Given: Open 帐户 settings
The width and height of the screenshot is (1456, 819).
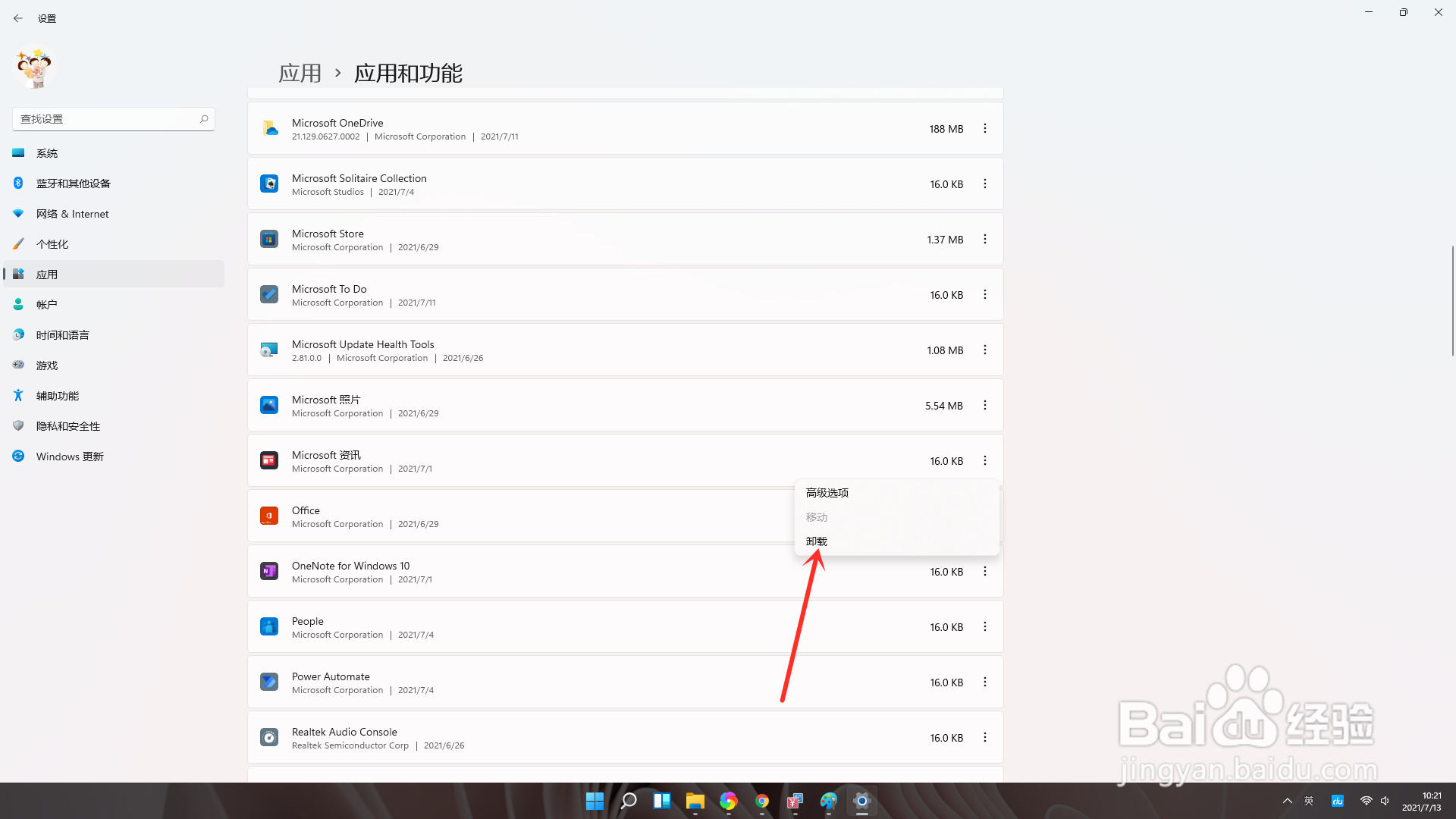Looking at the screenshot, I should coord(114,305).
